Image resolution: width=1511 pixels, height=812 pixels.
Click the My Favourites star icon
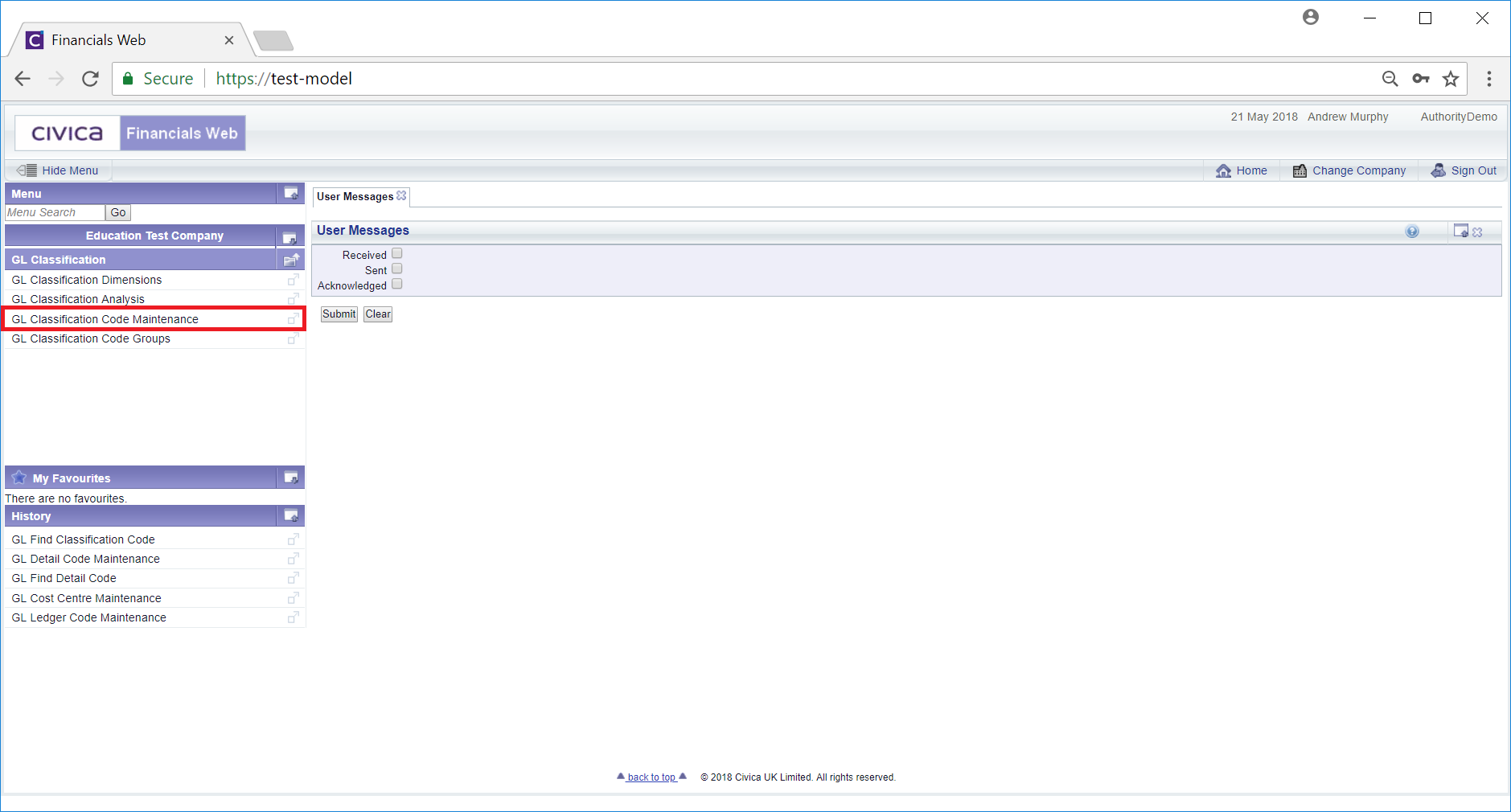19,478
